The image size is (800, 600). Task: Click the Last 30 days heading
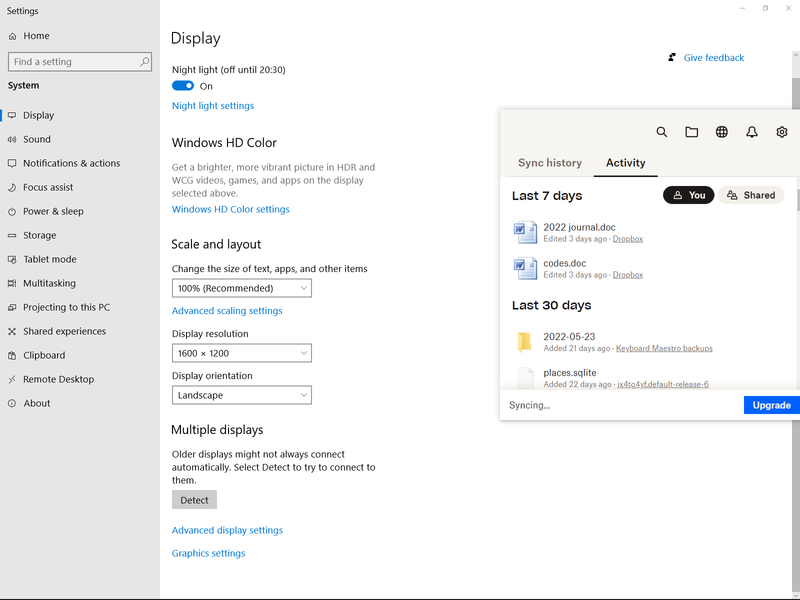pos(552,305)
